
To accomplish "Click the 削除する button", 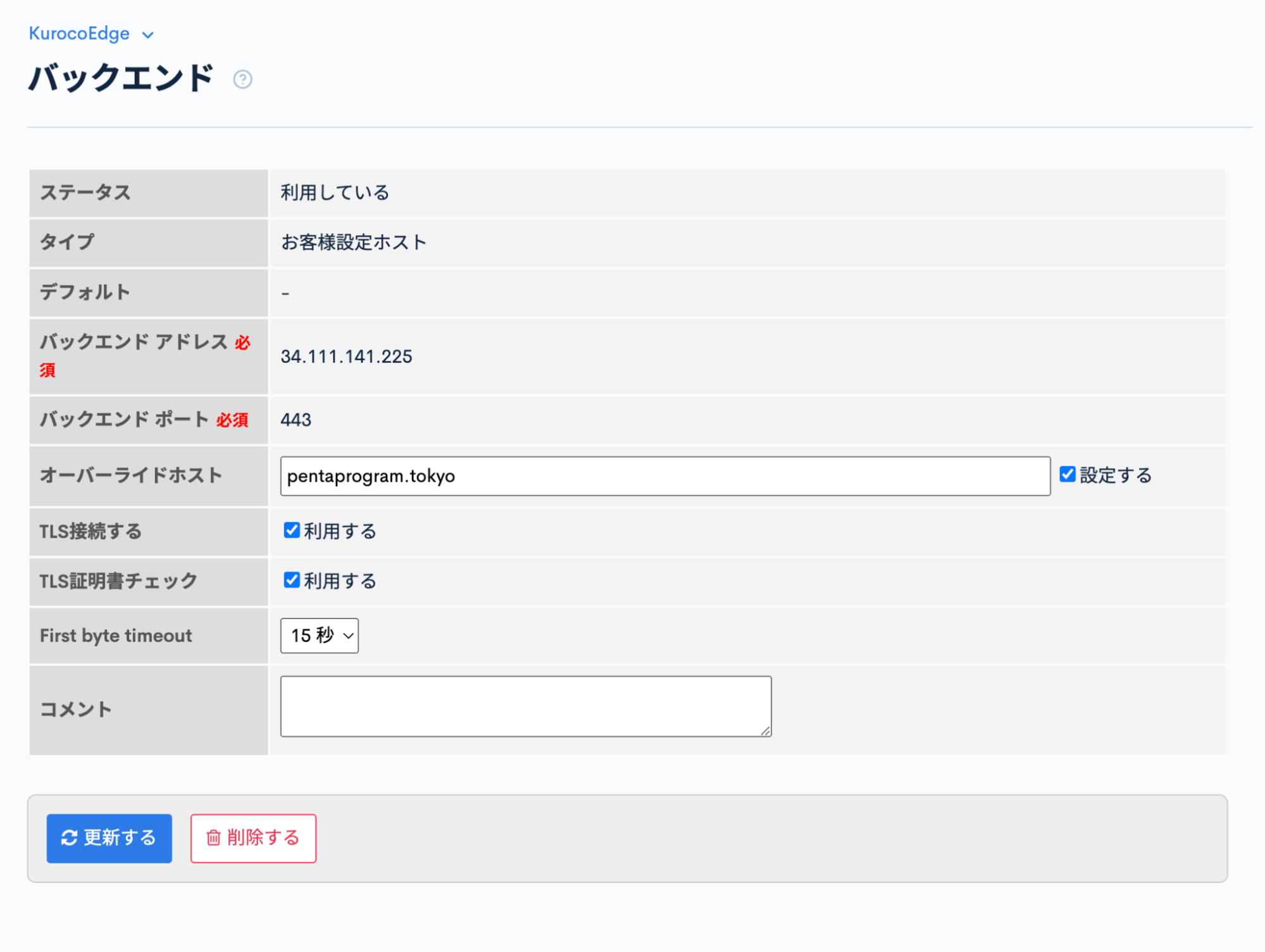I will 253,838.
